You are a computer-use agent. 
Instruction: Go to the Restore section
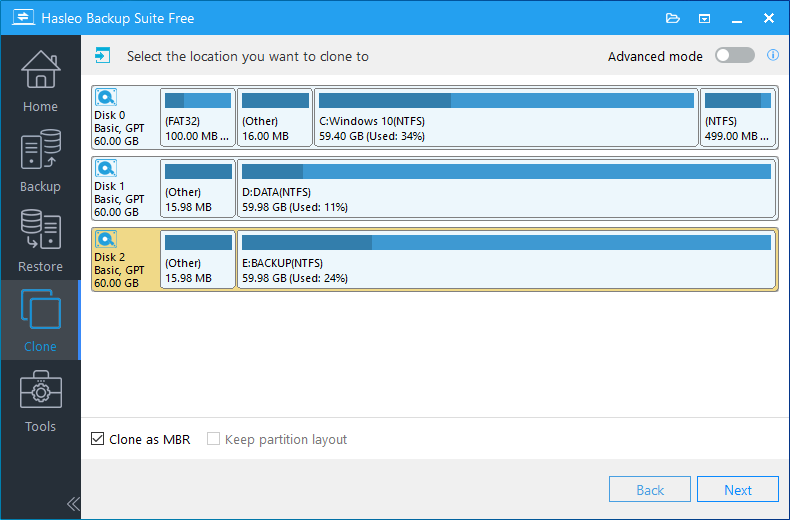(x=40, y=240)
